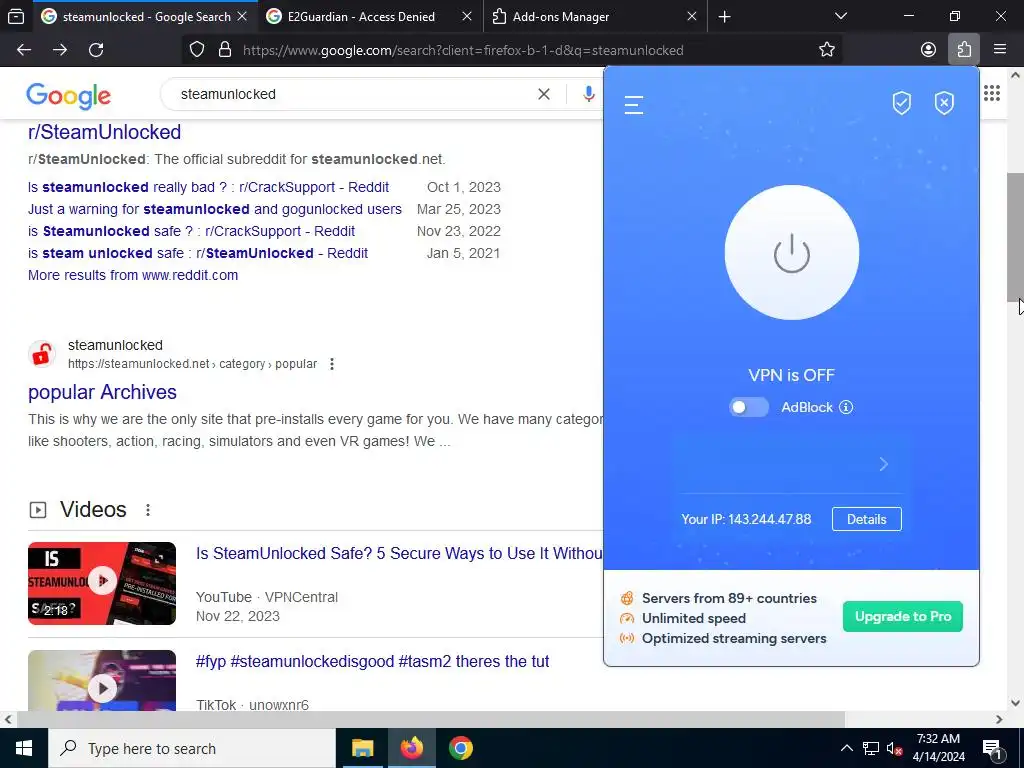The width and height of the screenshot is (1024, 768).
Task: Bookmark this page with star icon
Action: pos(827,50)
